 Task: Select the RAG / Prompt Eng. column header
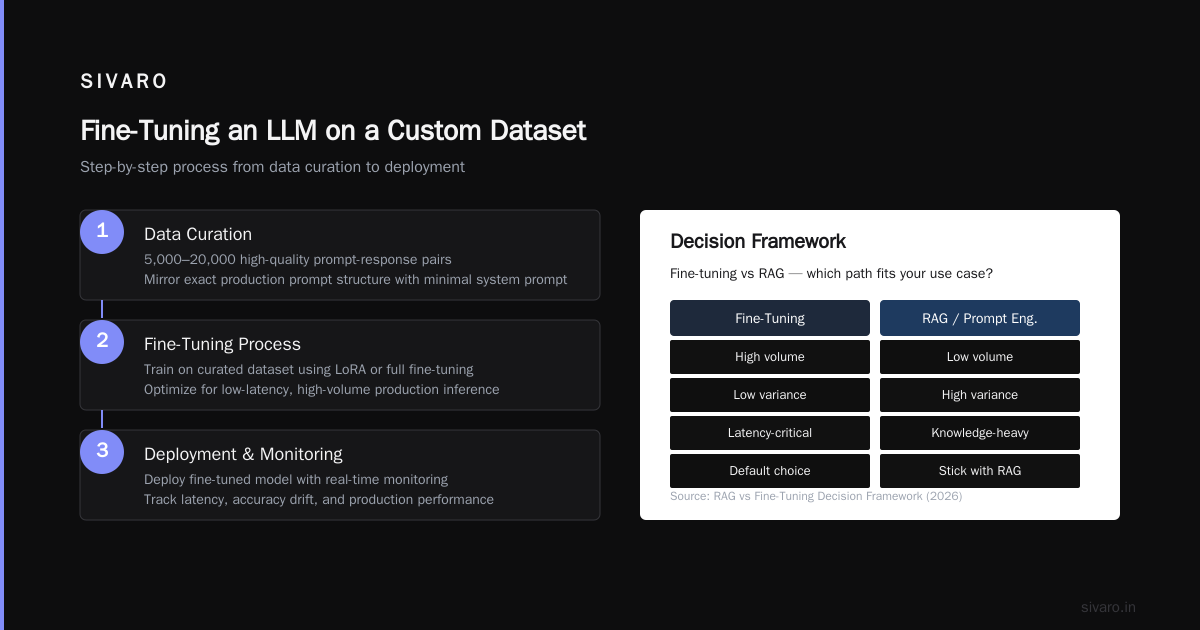coord(980,318)
